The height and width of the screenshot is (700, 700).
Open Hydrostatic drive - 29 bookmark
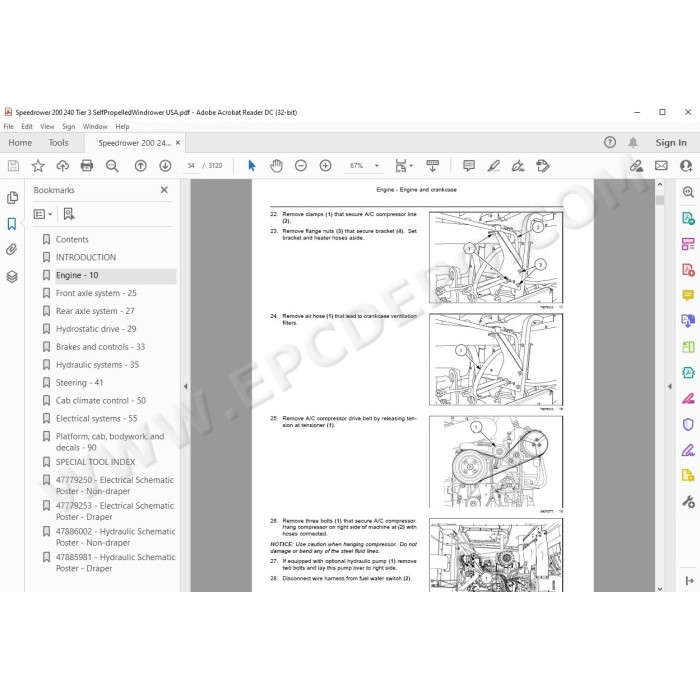point(96,329)
